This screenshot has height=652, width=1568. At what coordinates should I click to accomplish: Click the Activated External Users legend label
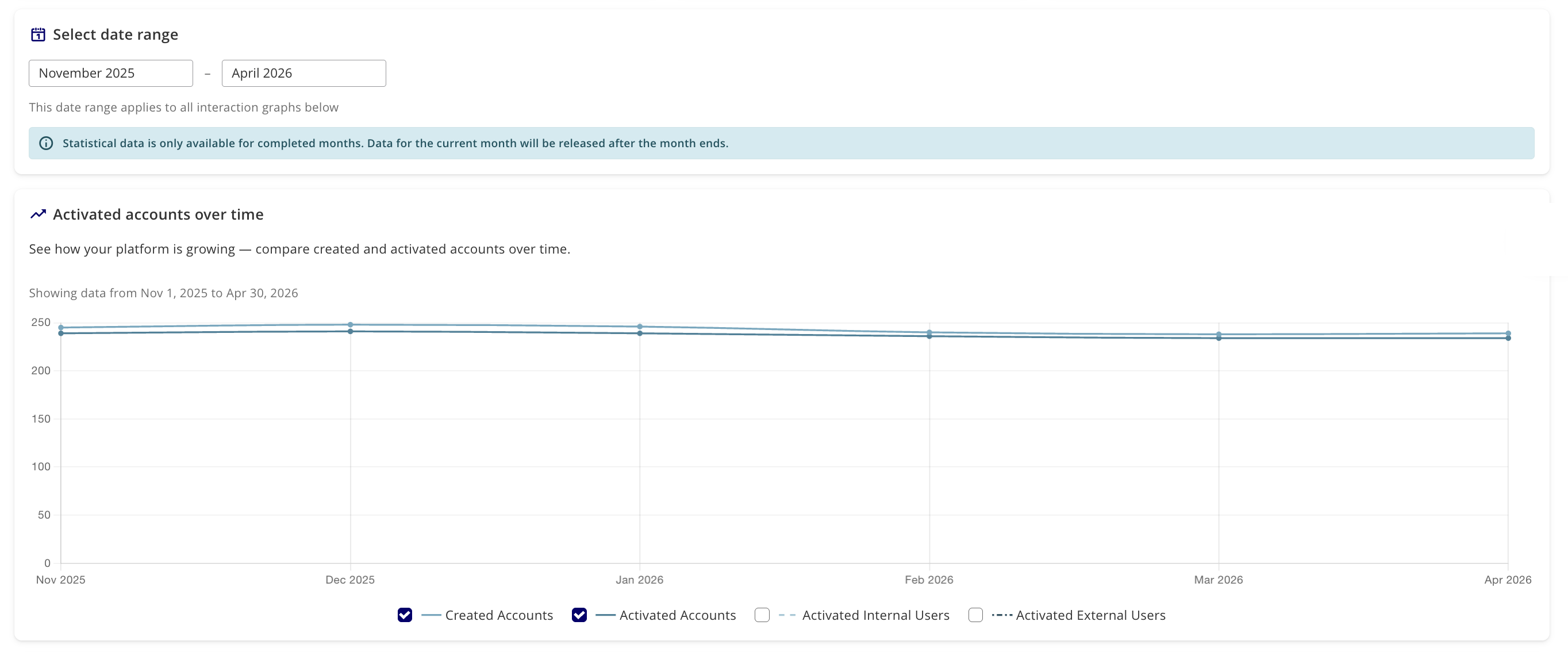(x=1091, y=615)
